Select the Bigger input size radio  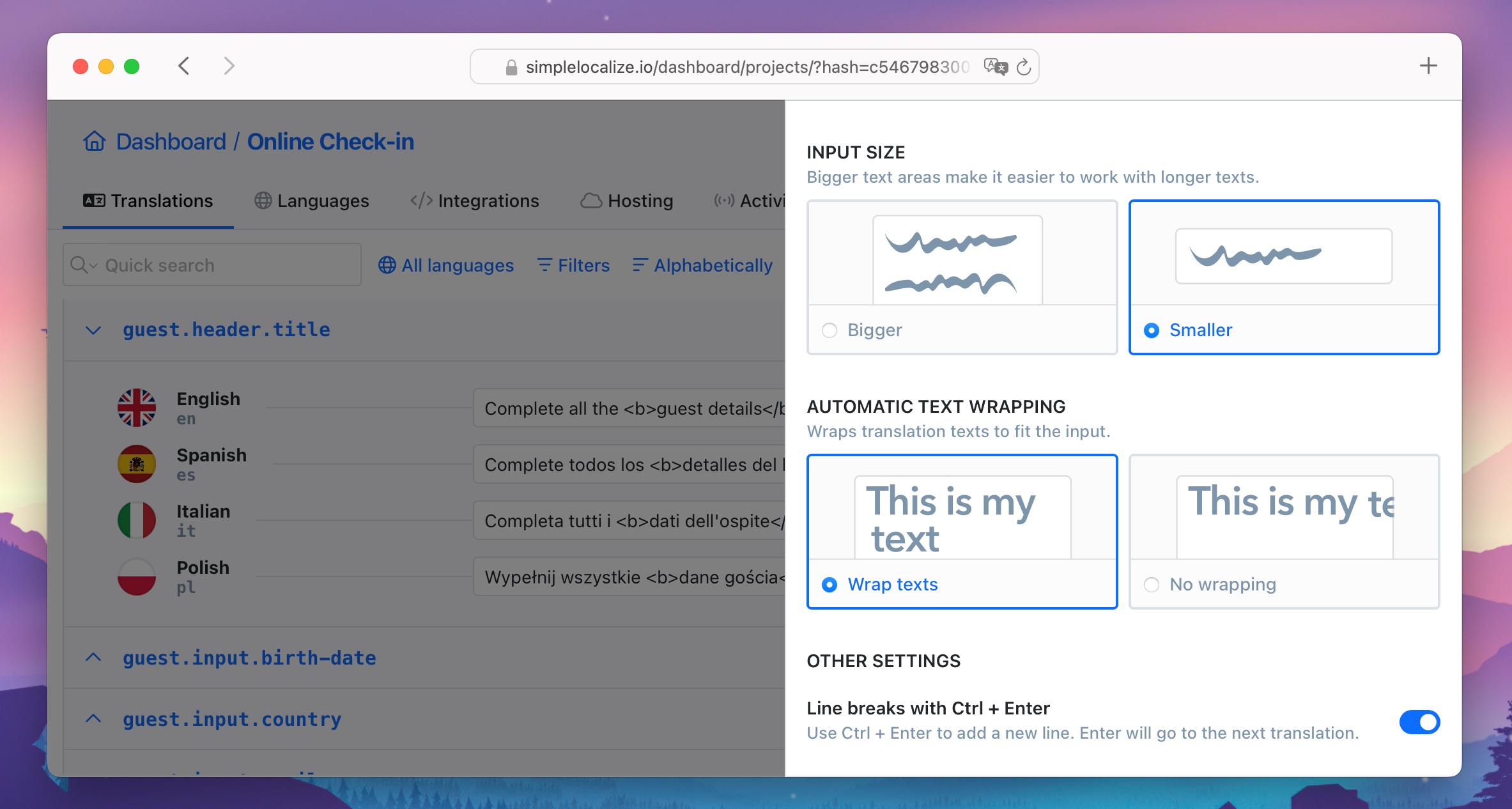click(829, 330)
